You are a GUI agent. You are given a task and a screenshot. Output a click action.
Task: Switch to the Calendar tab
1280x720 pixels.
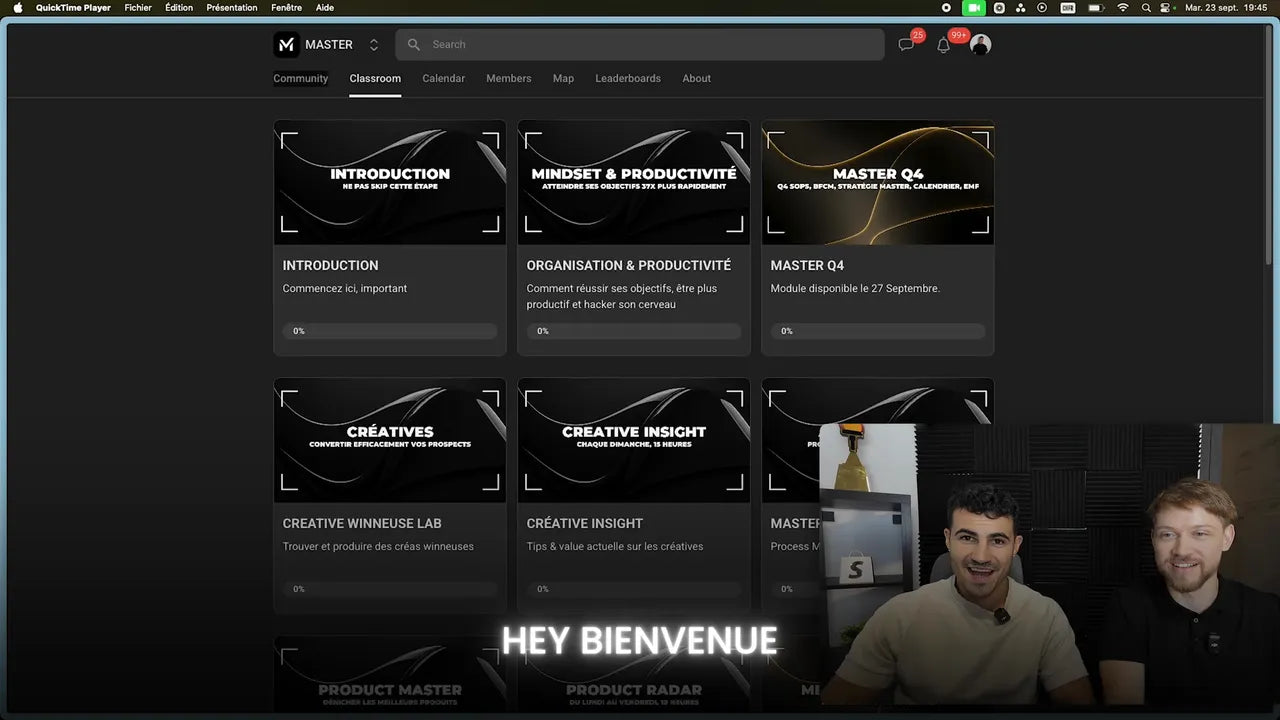[x=443, y=78]
